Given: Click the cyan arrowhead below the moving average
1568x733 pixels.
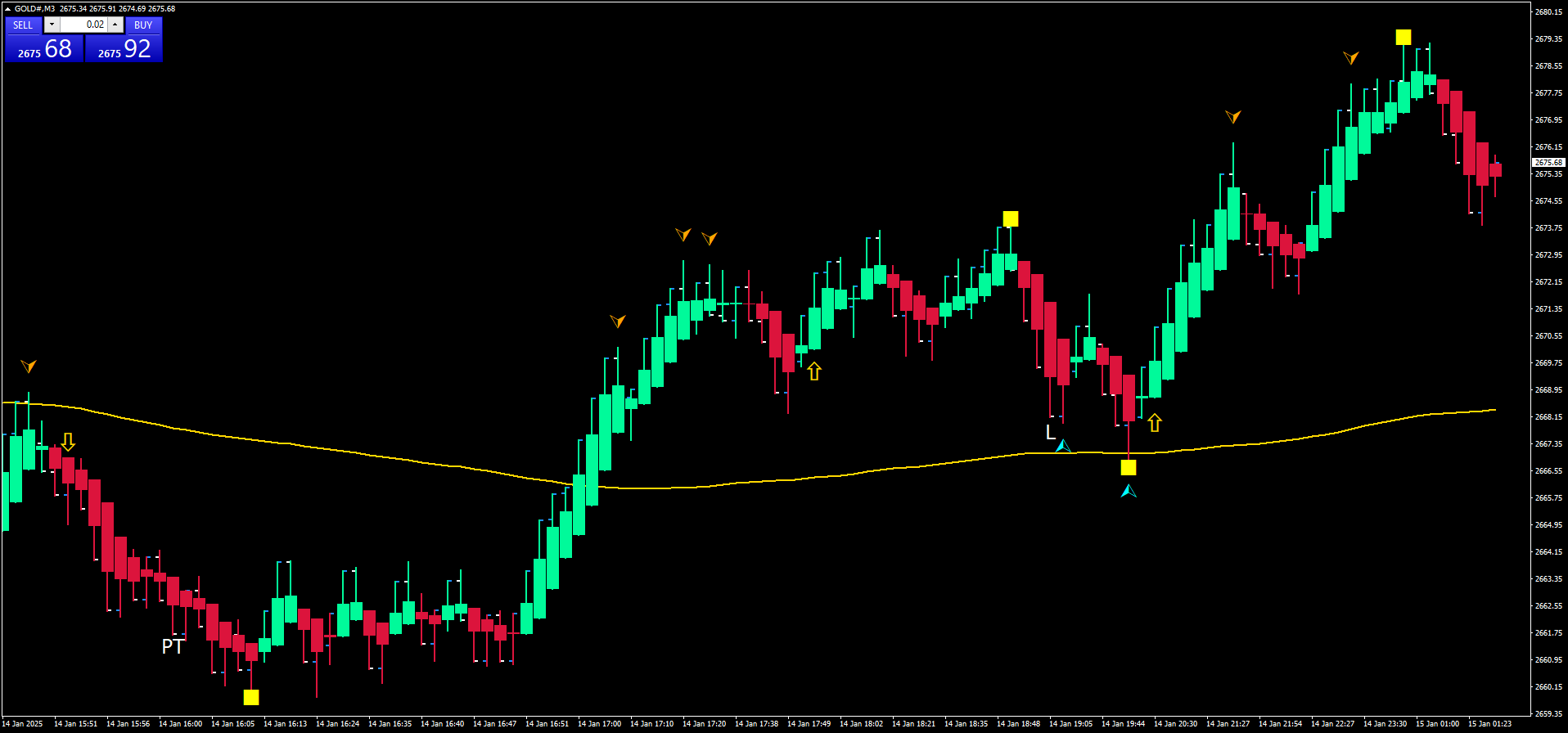Looking at the screenshot, I should 1129,491.
